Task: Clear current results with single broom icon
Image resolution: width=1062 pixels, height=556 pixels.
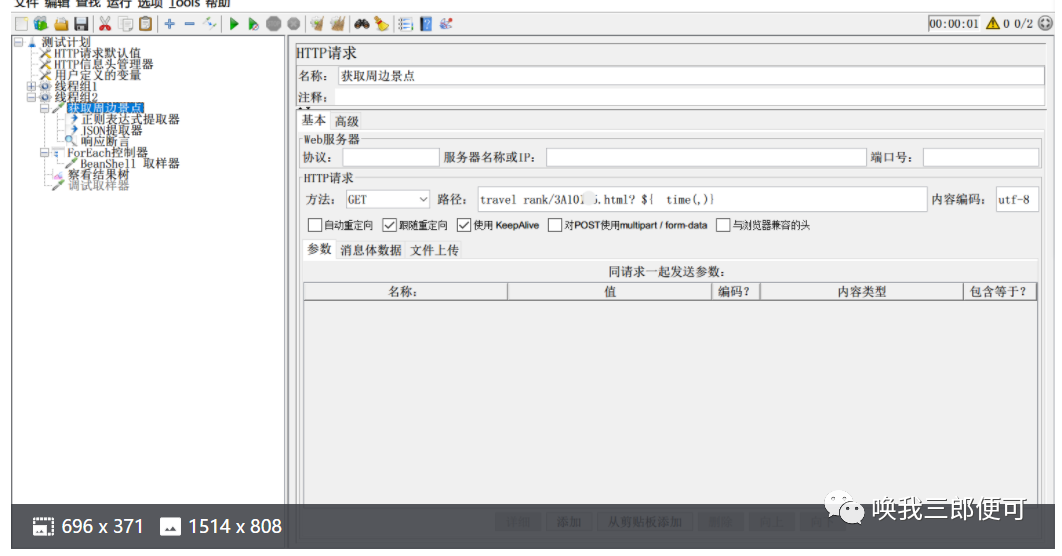Action: pos(317,24)
